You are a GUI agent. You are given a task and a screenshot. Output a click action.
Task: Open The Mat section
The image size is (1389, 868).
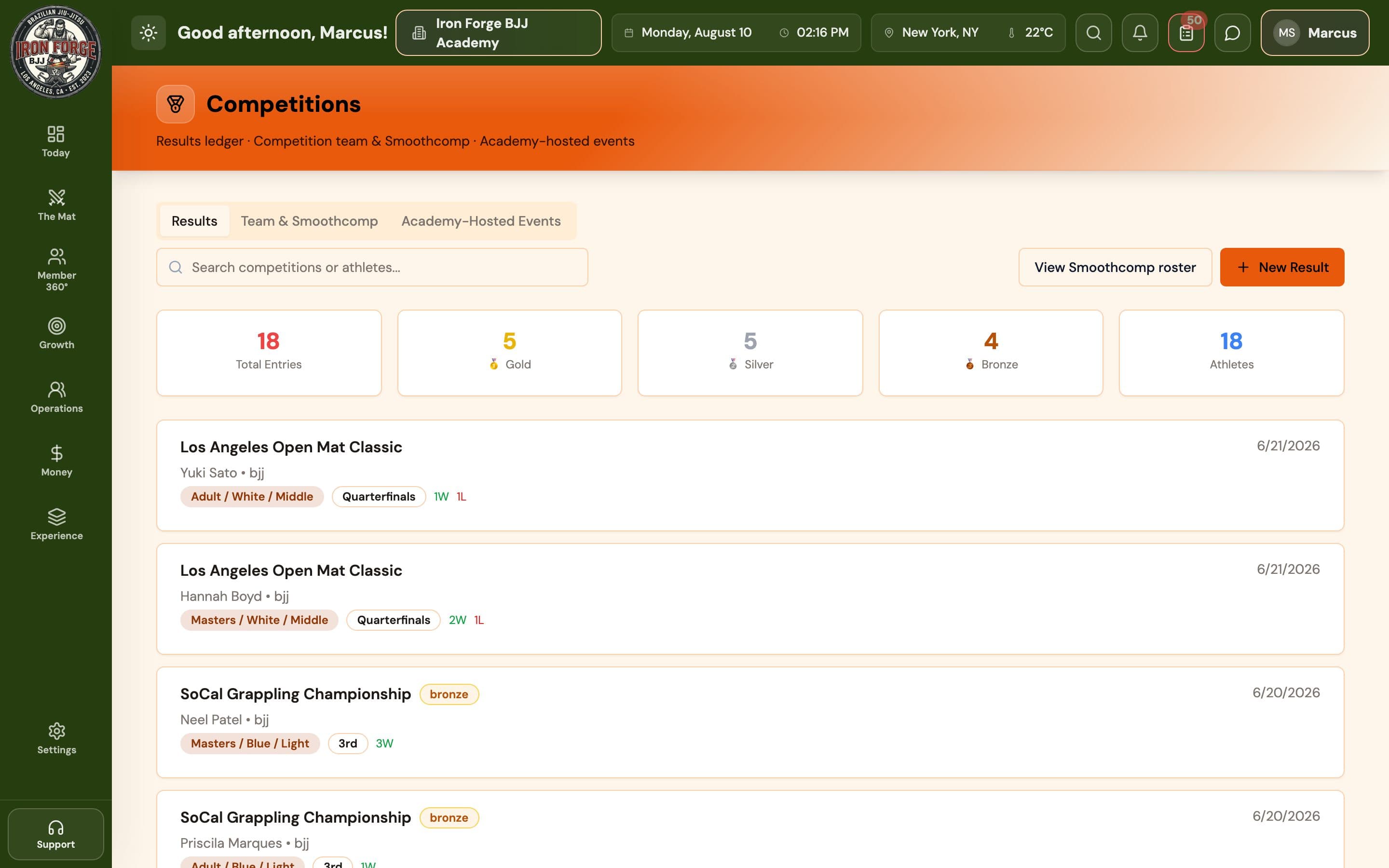point(55,205)
